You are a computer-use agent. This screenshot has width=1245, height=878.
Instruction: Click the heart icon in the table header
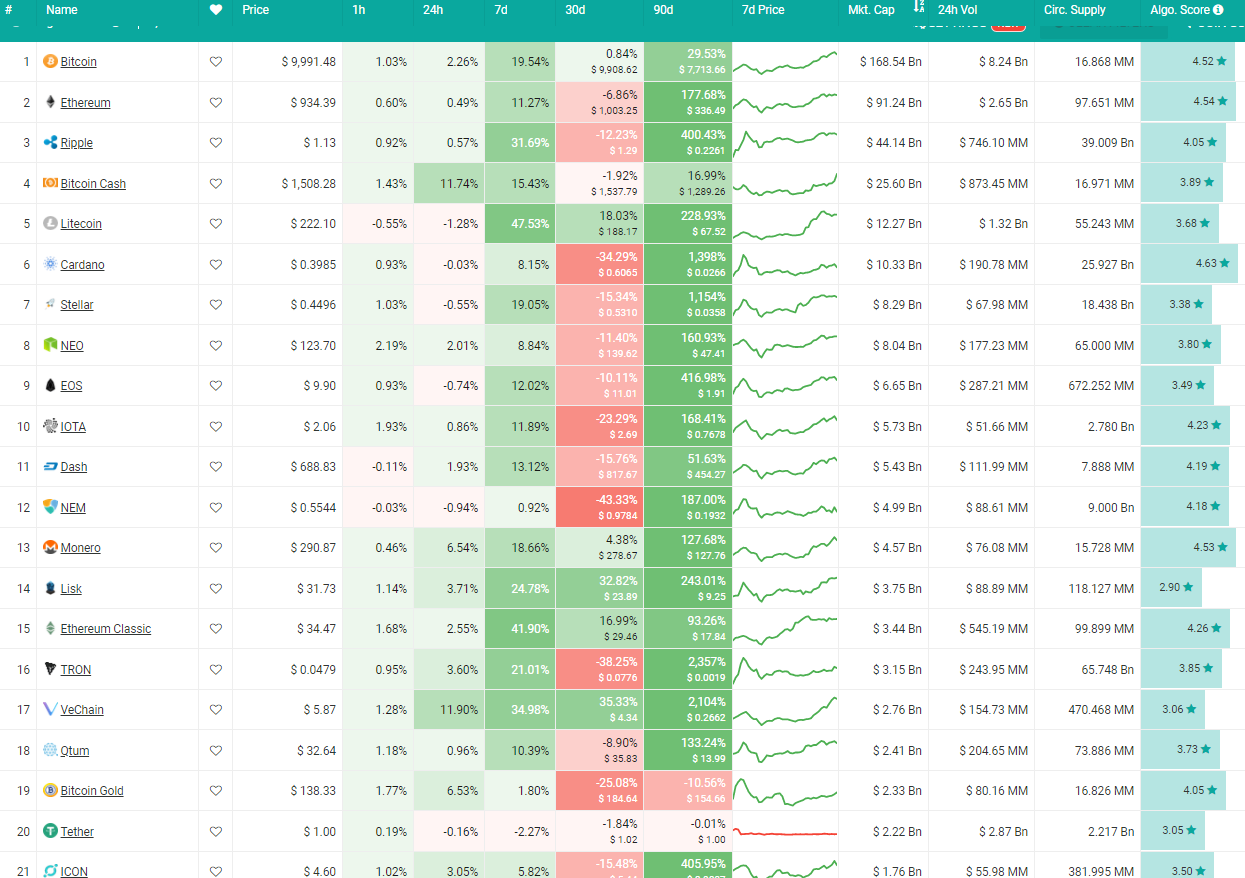(216, 10)
